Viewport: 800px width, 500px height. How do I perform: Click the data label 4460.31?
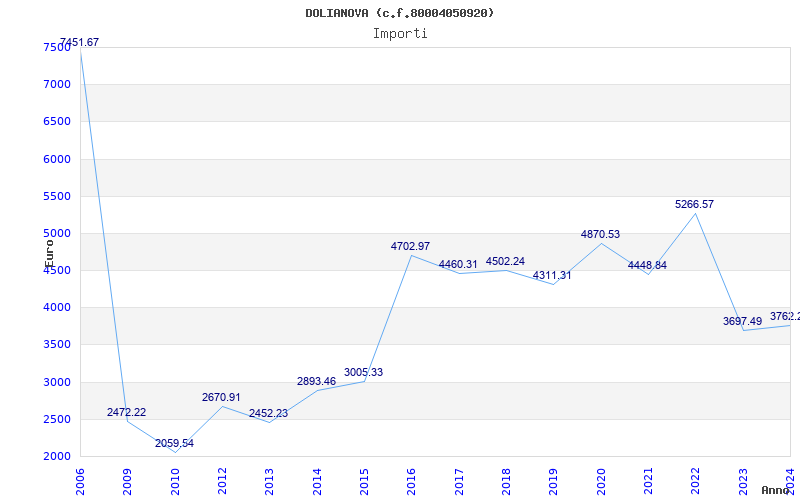[458, 264]
